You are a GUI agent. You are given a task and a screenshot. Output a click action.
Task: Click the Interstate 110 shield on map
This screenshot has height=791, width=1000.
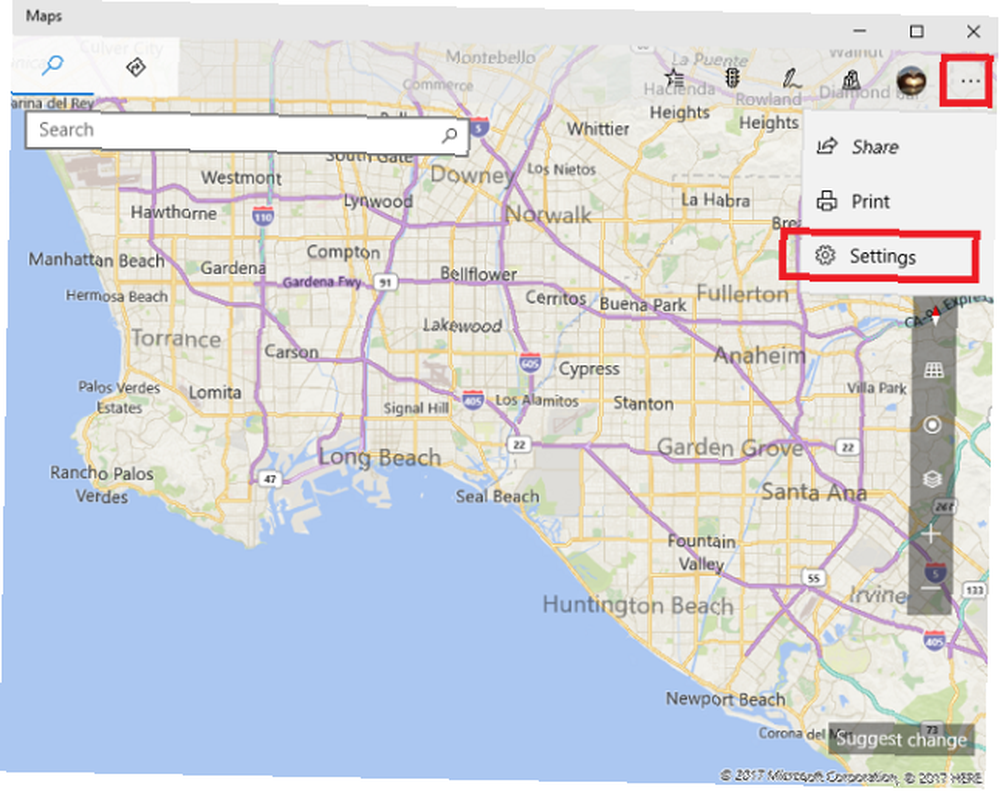pyautogui.click(x=263, y=216)
